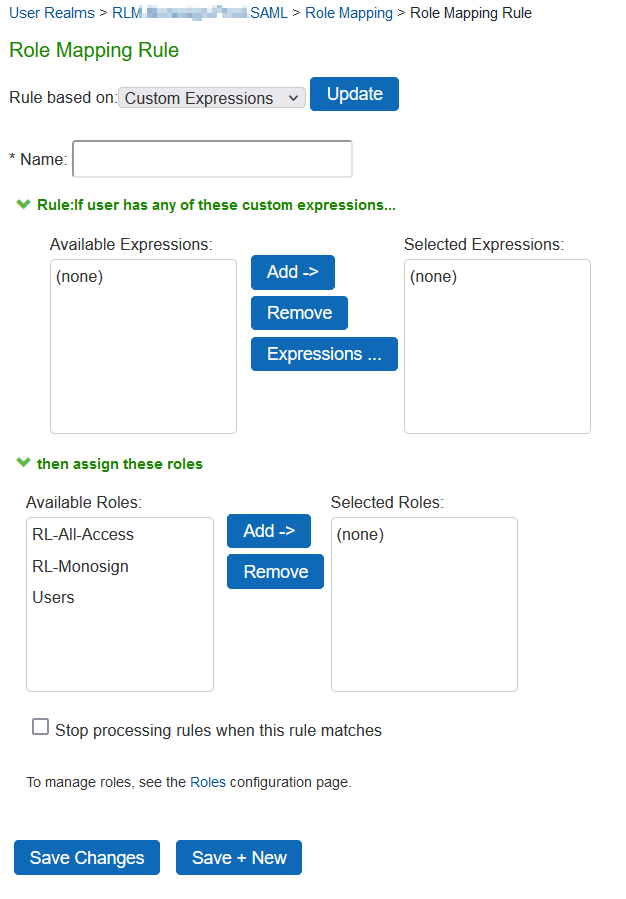Open the 'Rule based on' dropdown
The image size is (626, 899).
(212, 98)
